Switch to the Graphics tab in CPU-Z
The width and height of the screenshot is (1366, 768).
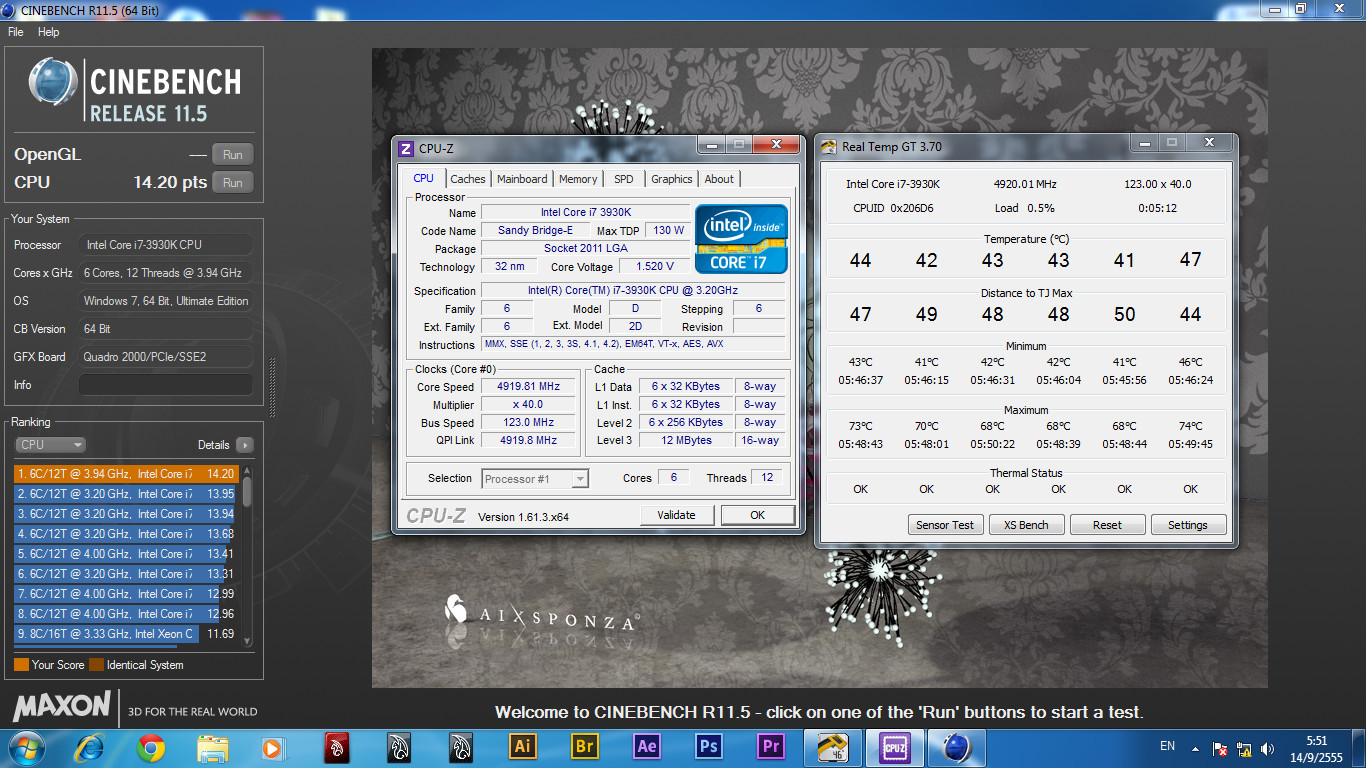pos(671,179)
